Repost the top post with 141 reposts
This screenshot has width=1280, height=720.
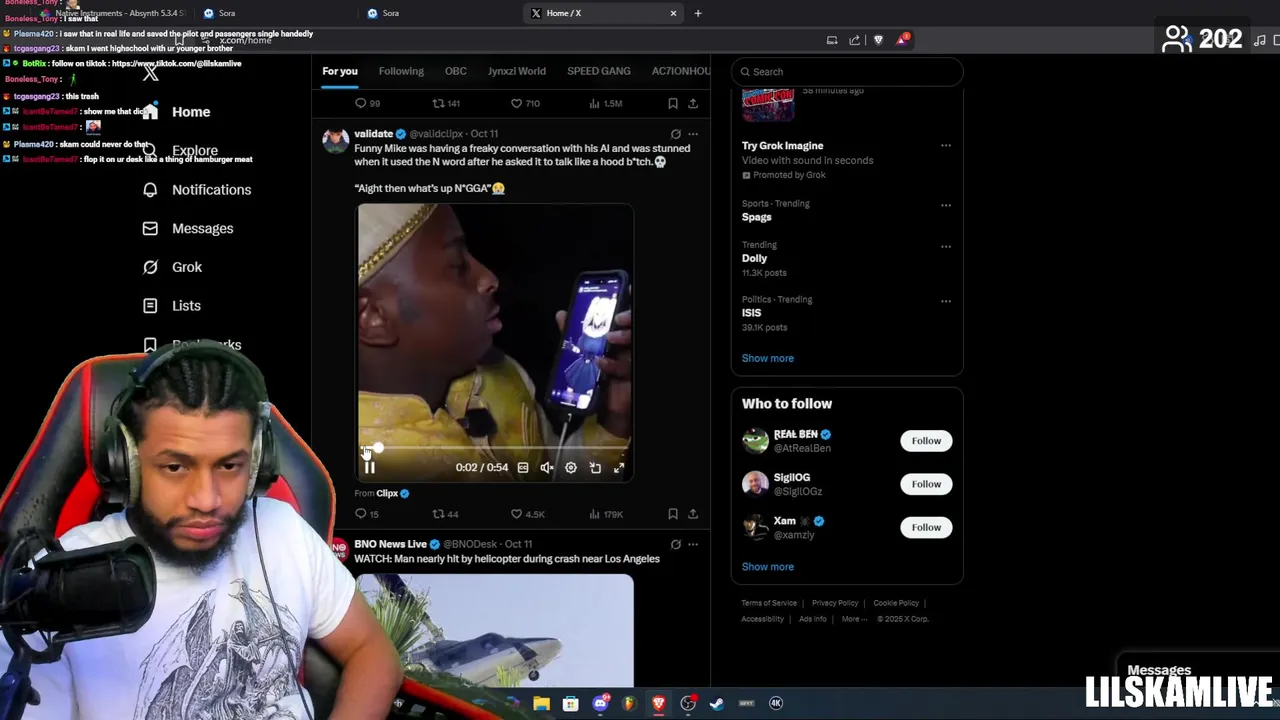[x=445, y=103]
